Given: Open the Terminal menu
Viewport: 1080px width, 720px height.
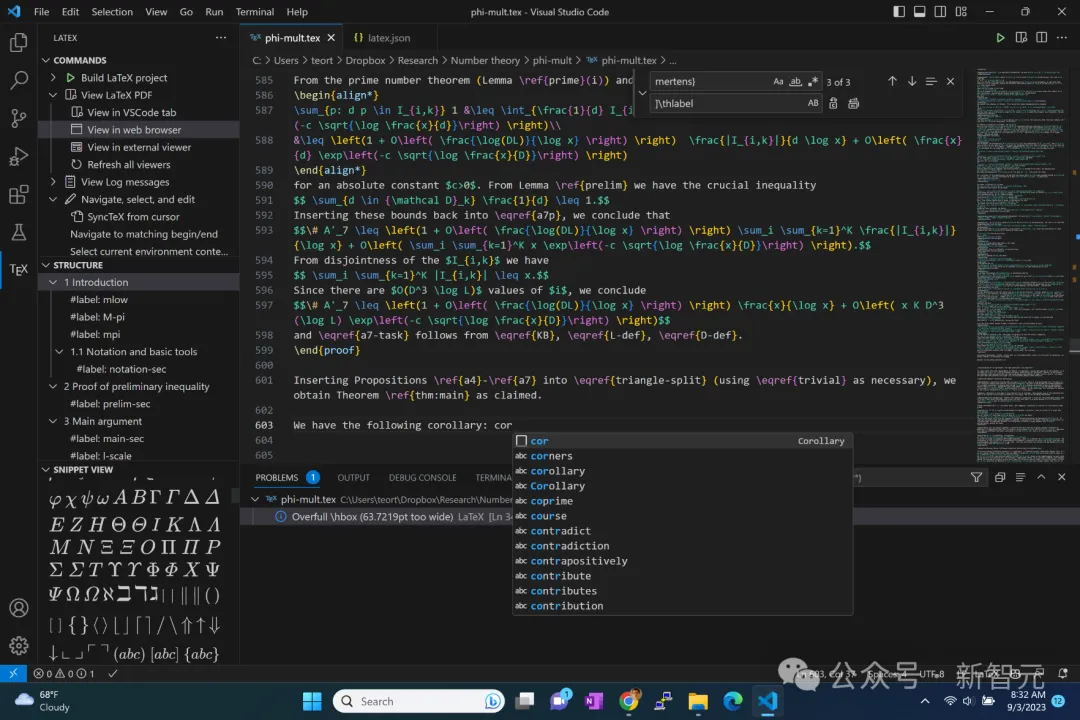Looking at the screenshot, I should point(255,12).
